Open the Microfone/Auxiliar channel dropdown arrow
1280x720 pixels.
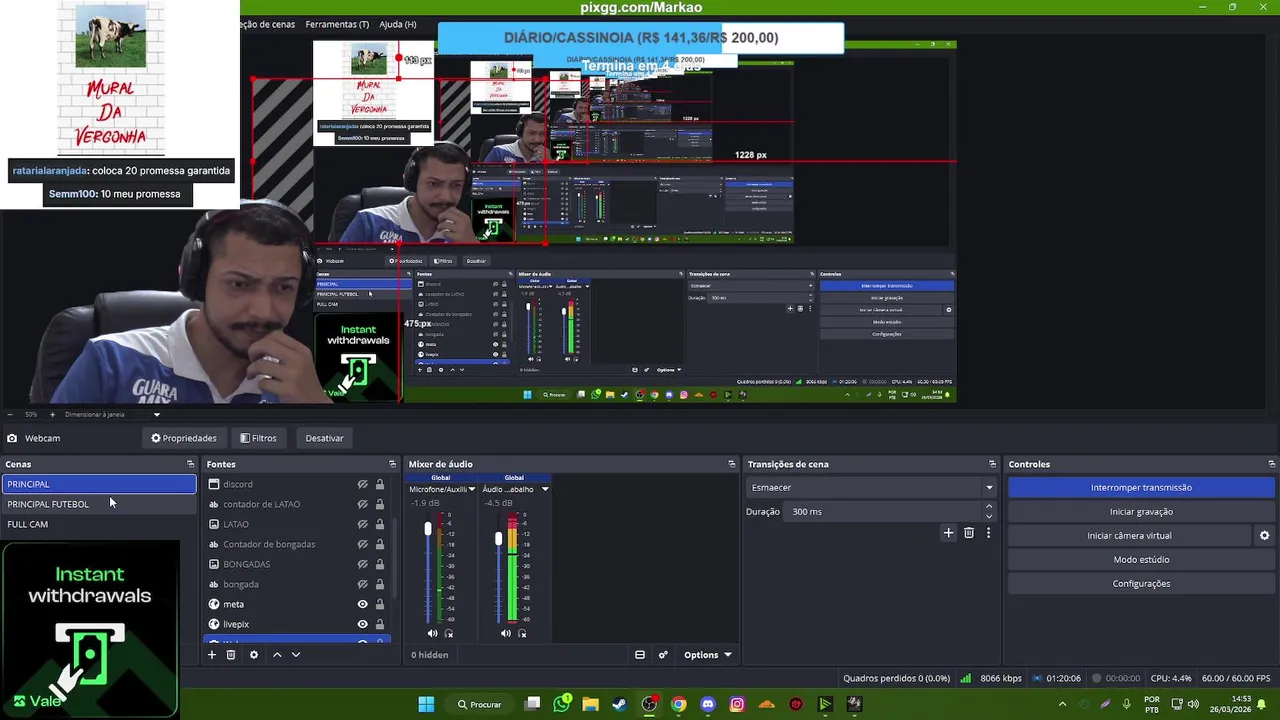click(471, 489)
